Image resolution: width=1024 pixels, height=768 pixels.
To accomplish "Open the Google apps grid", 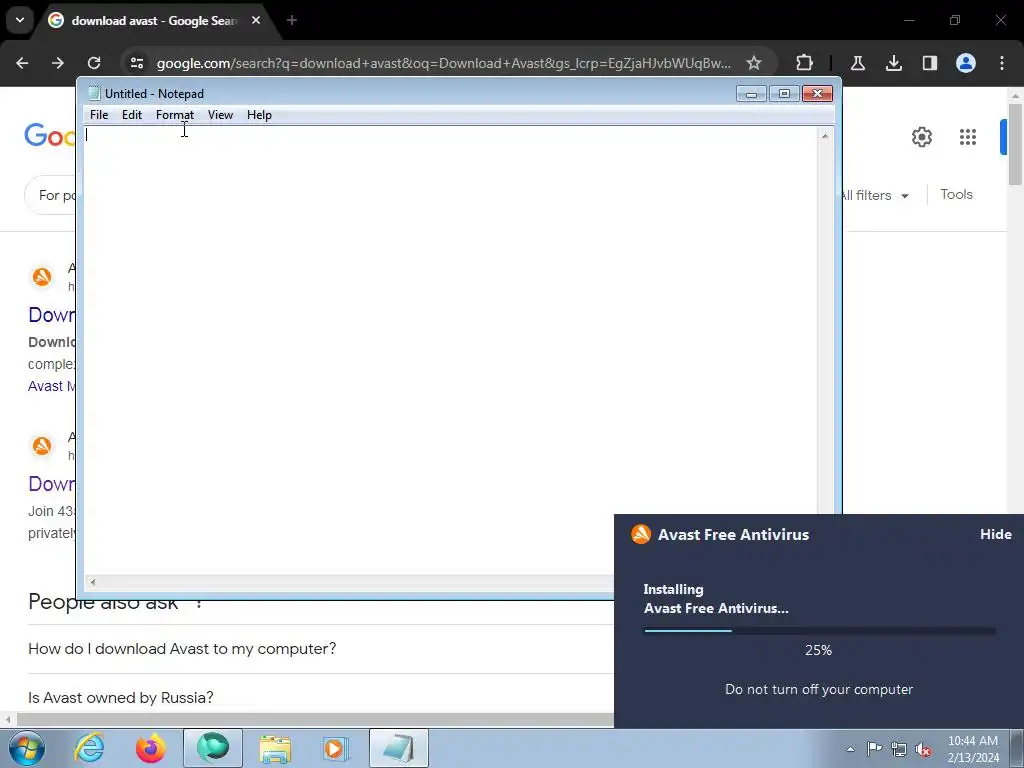I will tap(968, 137).
